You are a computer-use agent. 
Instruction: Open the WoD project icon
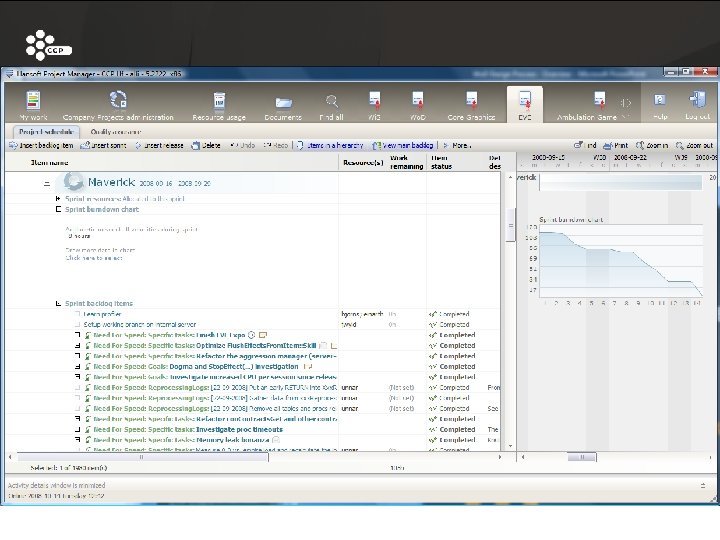pyautogui.click(x=417, y=101)
